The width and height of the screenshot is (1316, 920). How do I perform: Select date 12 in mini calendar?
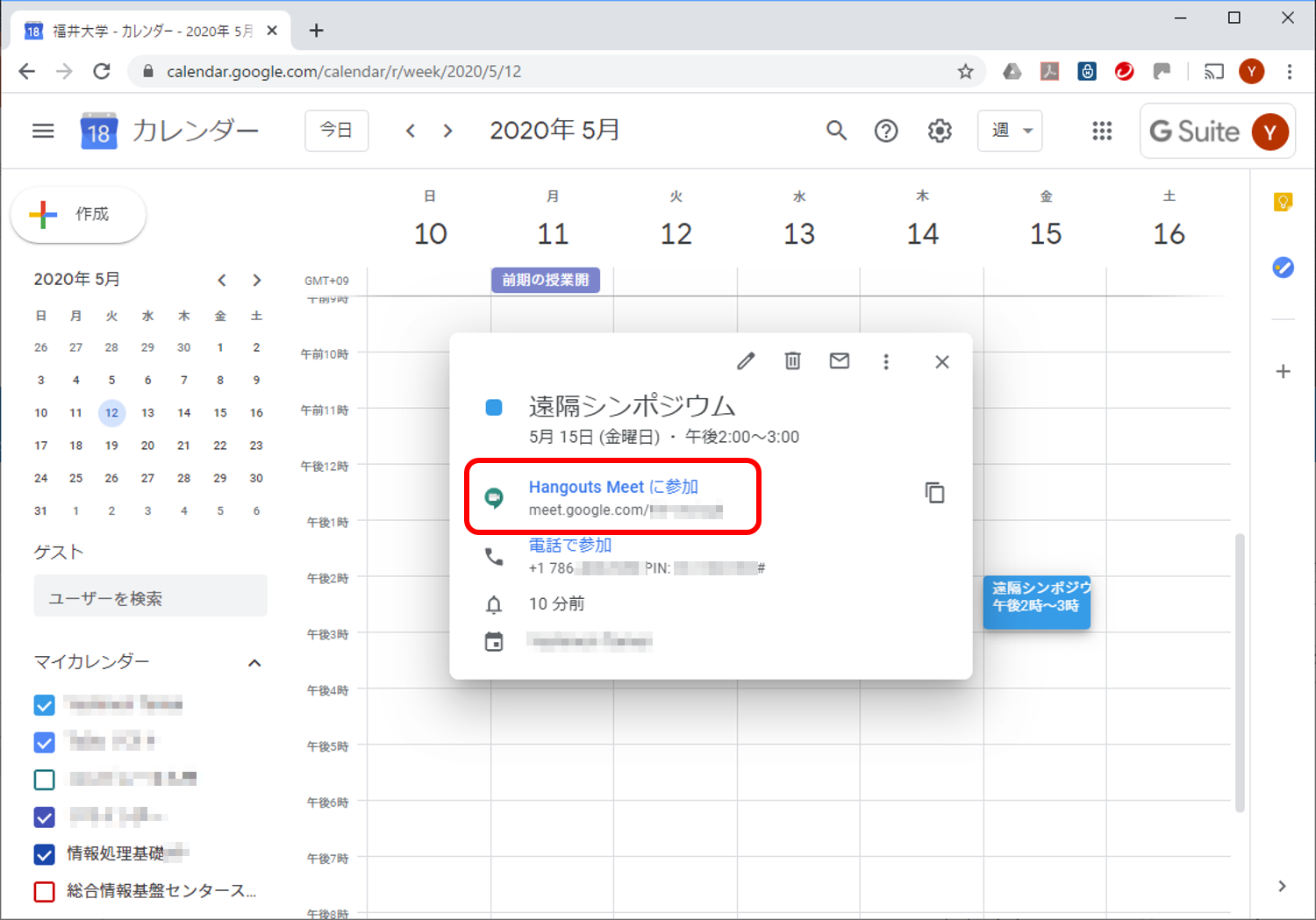tap(111, 413)
